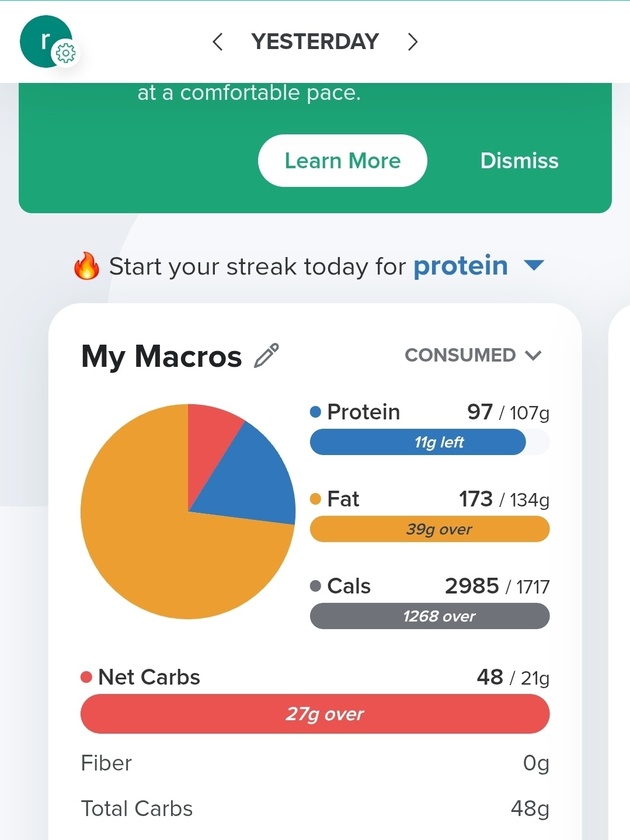The width and height of the screenshot is (630, 840).
Task: Click the macros pie chart
Action: click(x=188, y=512)
